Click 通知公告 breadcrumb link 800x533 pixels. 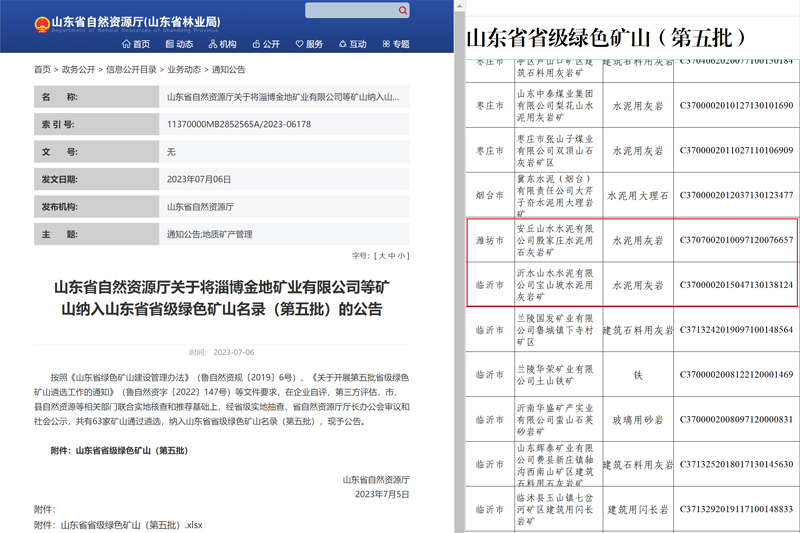click(228, 70)
